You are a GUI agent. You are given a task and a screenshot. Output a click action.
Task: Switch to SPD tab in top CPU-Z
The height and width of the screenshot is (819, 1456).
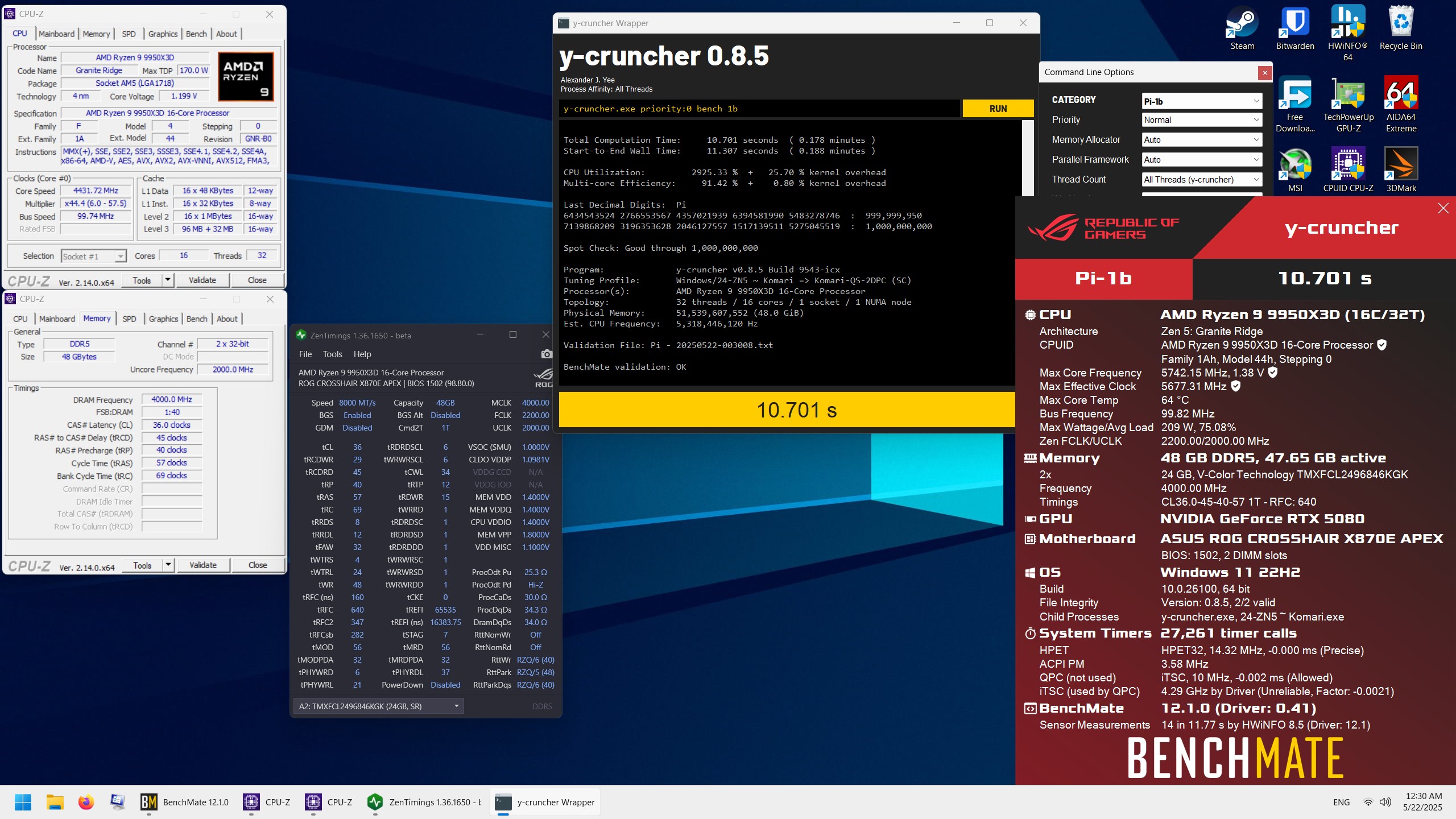coord(129,34)
